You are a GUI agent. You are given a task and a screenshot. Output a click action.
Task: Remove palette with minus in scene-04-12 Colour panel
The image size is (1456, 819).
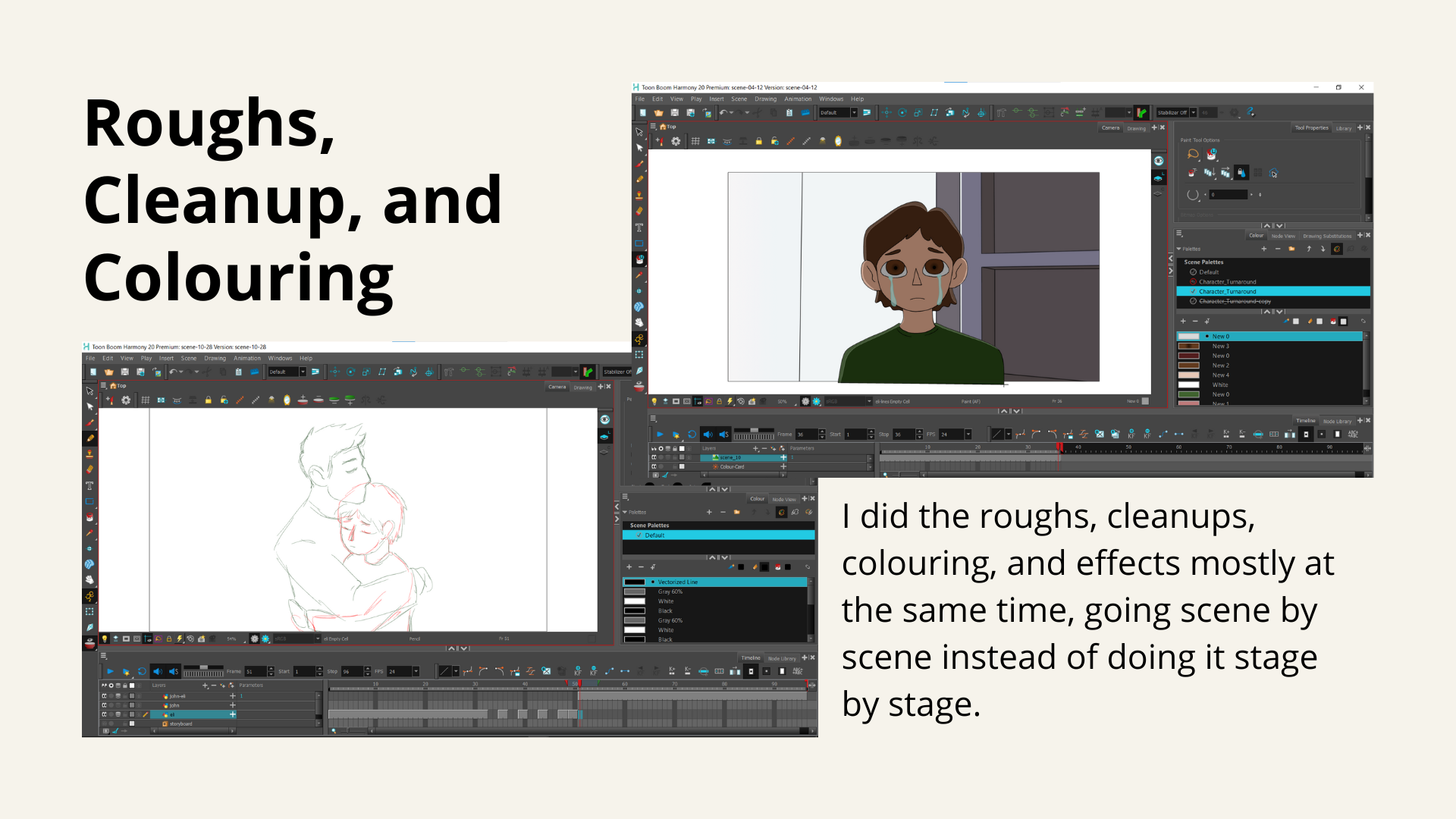(1277, 249)
